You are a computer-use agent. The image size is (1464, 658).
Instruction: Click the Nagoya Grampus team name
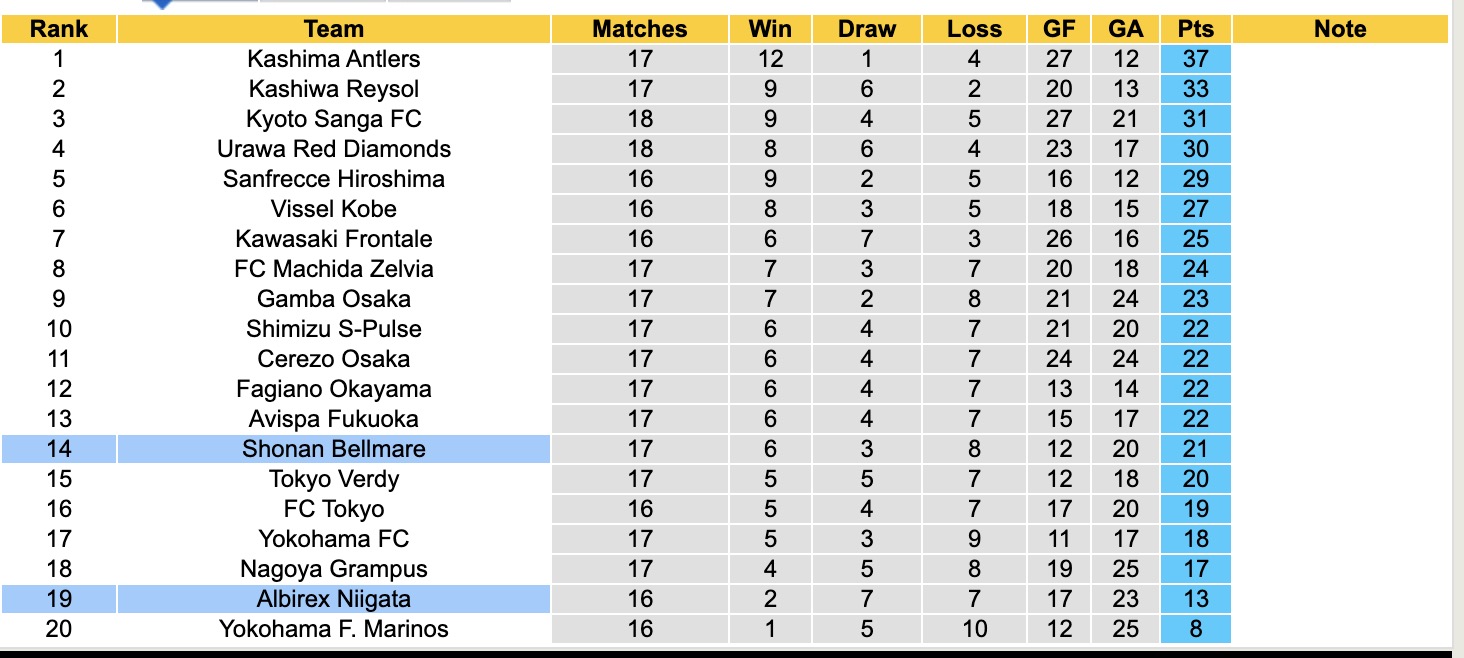pyautogui.click(x=333, y=569)
